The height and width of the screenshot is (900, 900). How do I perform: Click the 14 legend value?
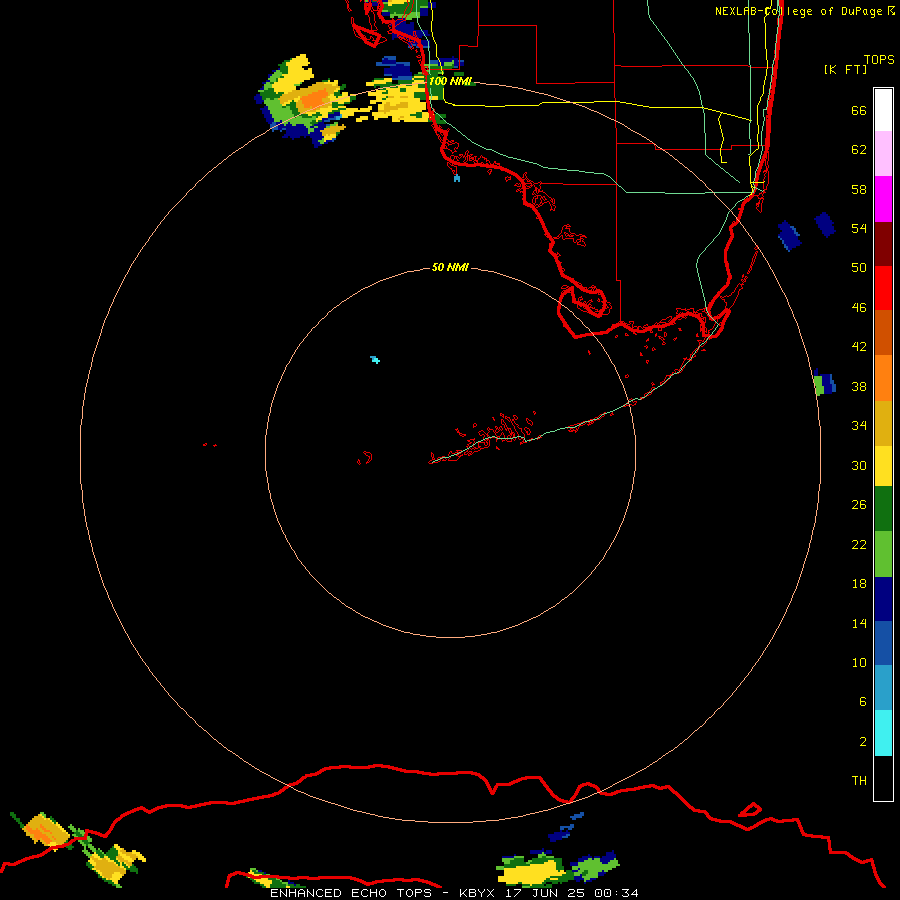859,623
